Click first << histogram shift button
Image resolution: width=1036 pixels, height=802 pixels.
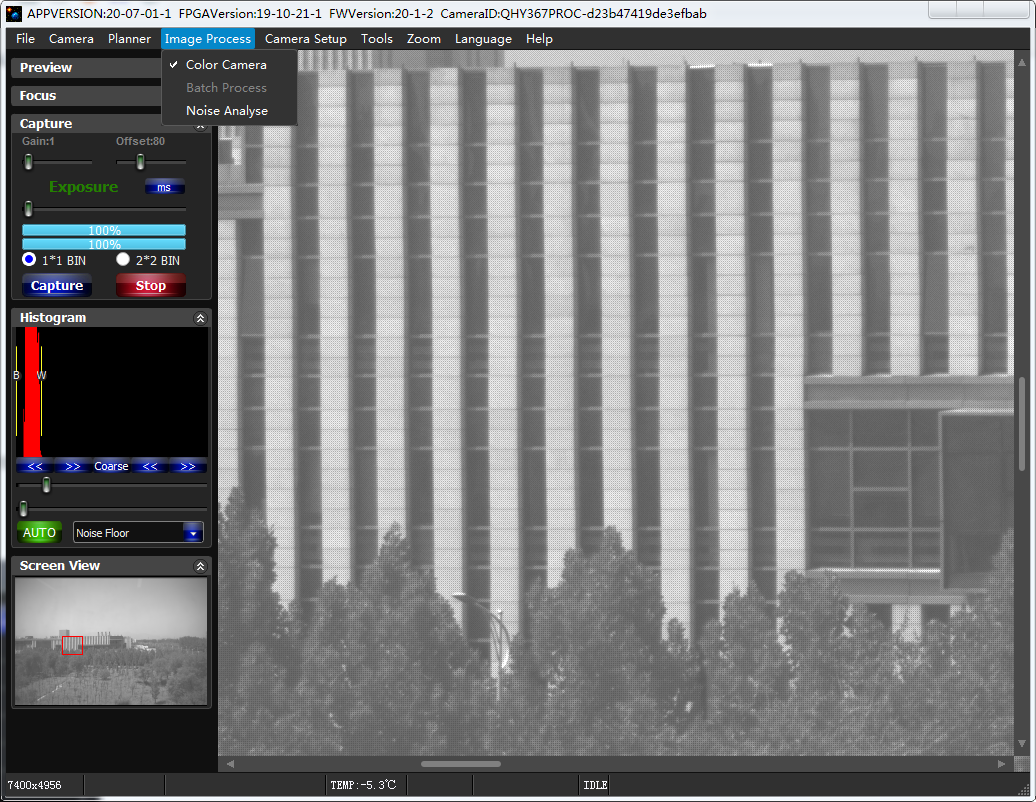coord(35,466)
